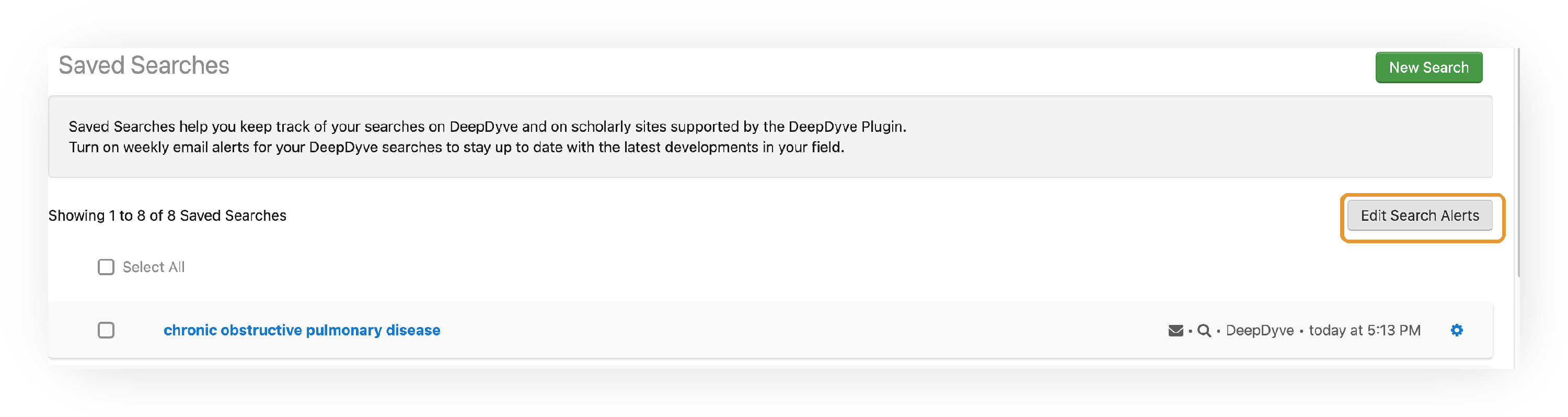The width and height of the screenshot is (1568, 417).
Task: Click empty space in the saved search row
Action: tap(791, 330)
